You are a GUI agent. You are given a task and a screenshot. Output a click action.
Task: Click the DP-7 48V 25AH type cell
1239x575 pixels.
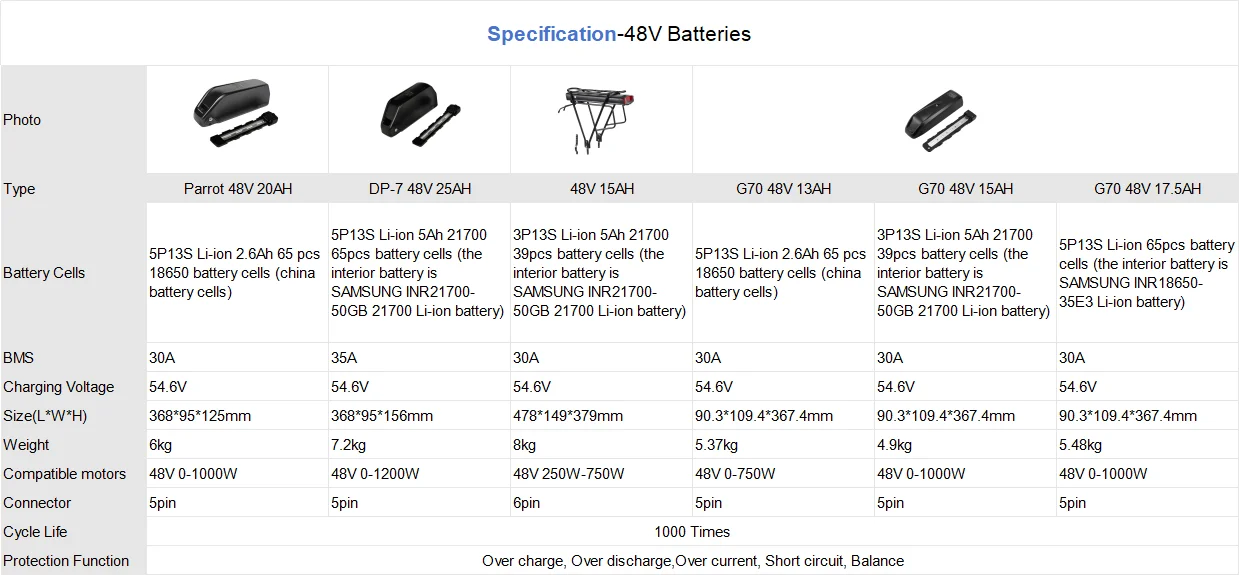[420, 188]
